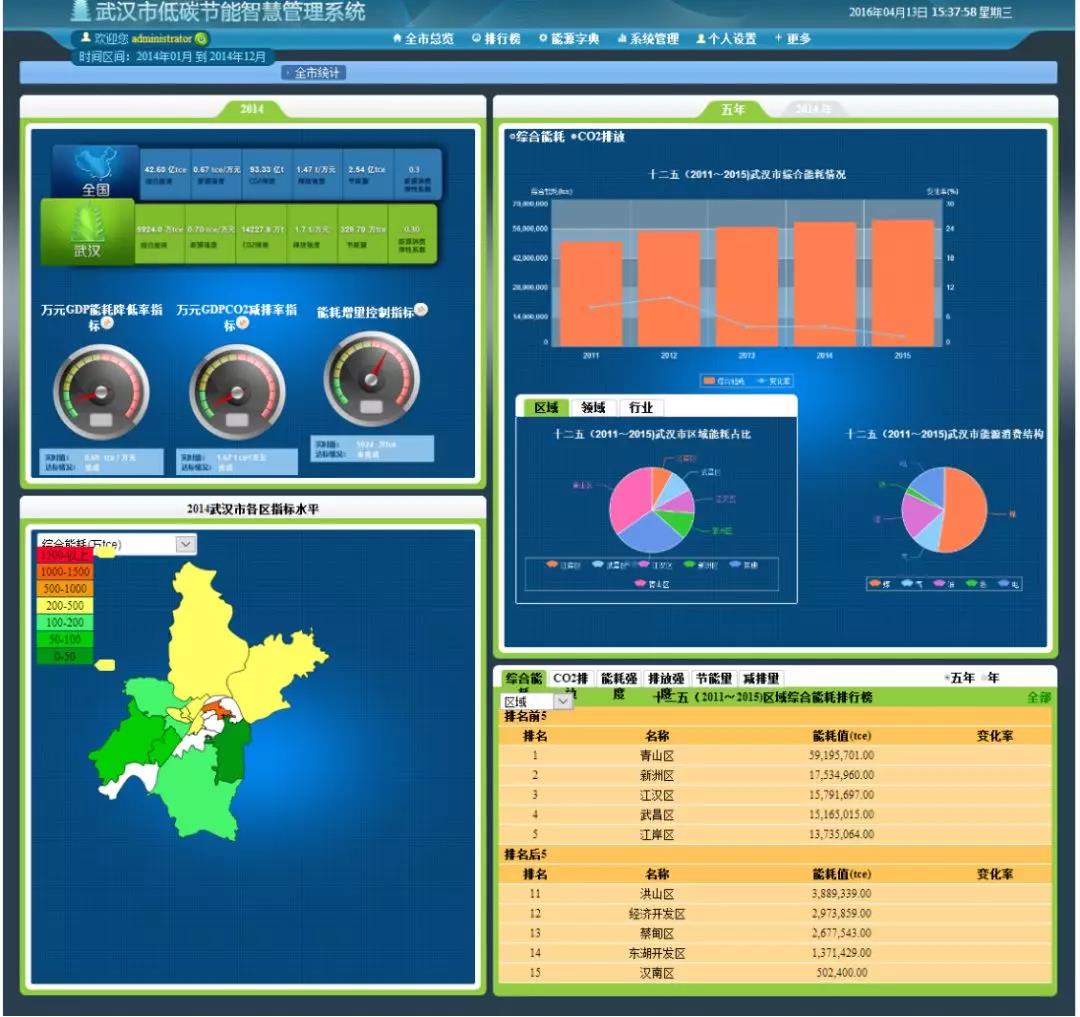The image size is (1080, 1017).
Task: Click info icon beside 万元GDP能耗降低率指标
Action: coord(107,323)
